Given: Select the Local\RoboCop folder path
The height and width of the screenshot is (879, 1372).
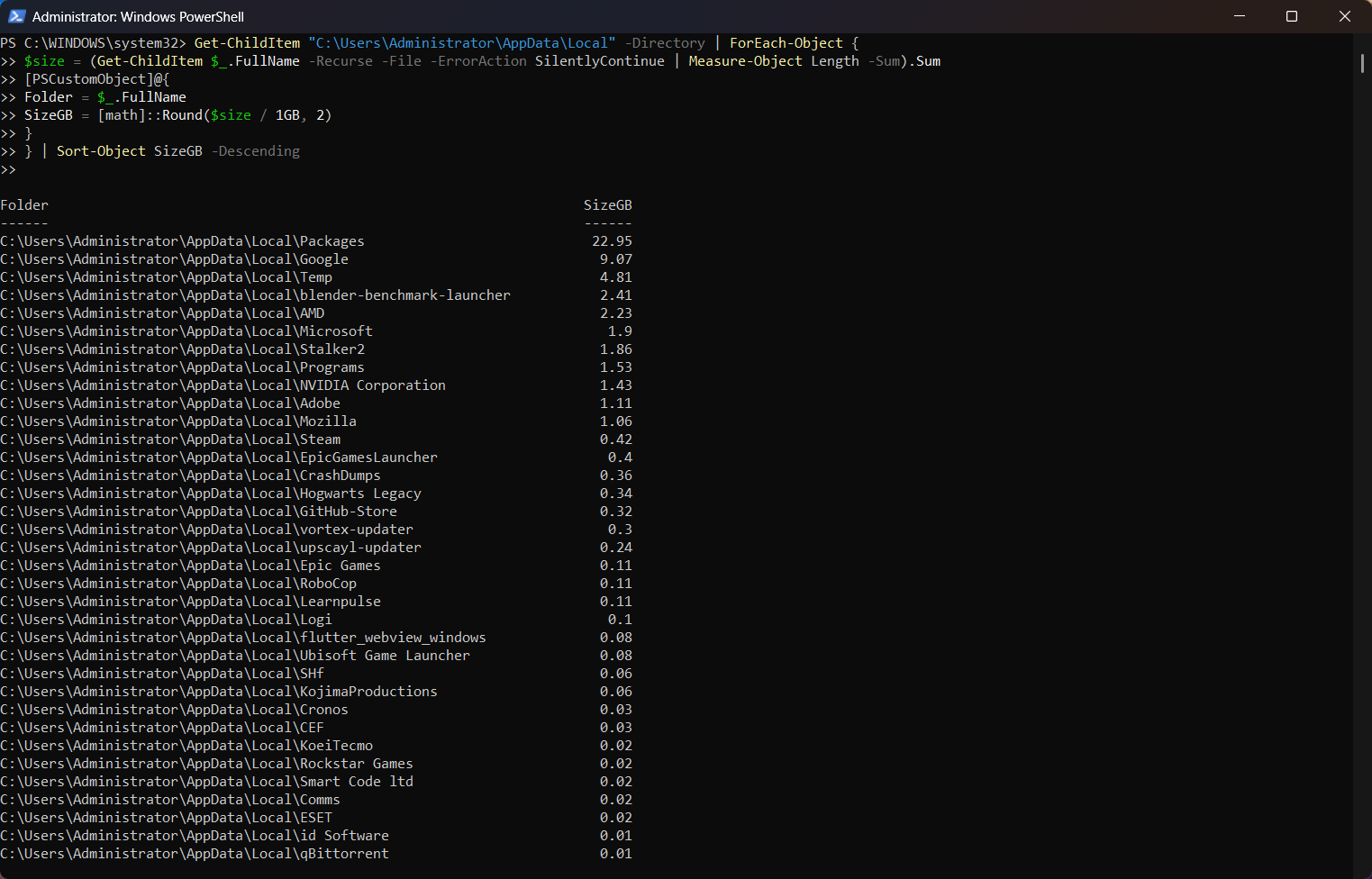Looking at the screenshot, I should [x=178, y=584].
